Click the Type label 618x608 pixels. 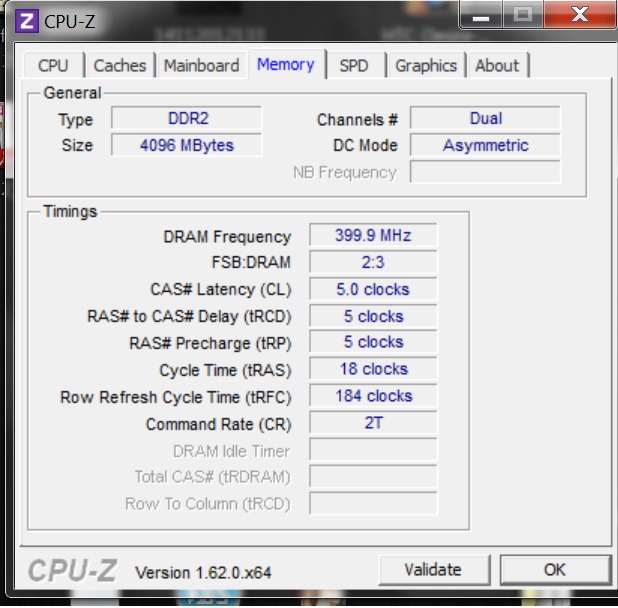(76, 120)
